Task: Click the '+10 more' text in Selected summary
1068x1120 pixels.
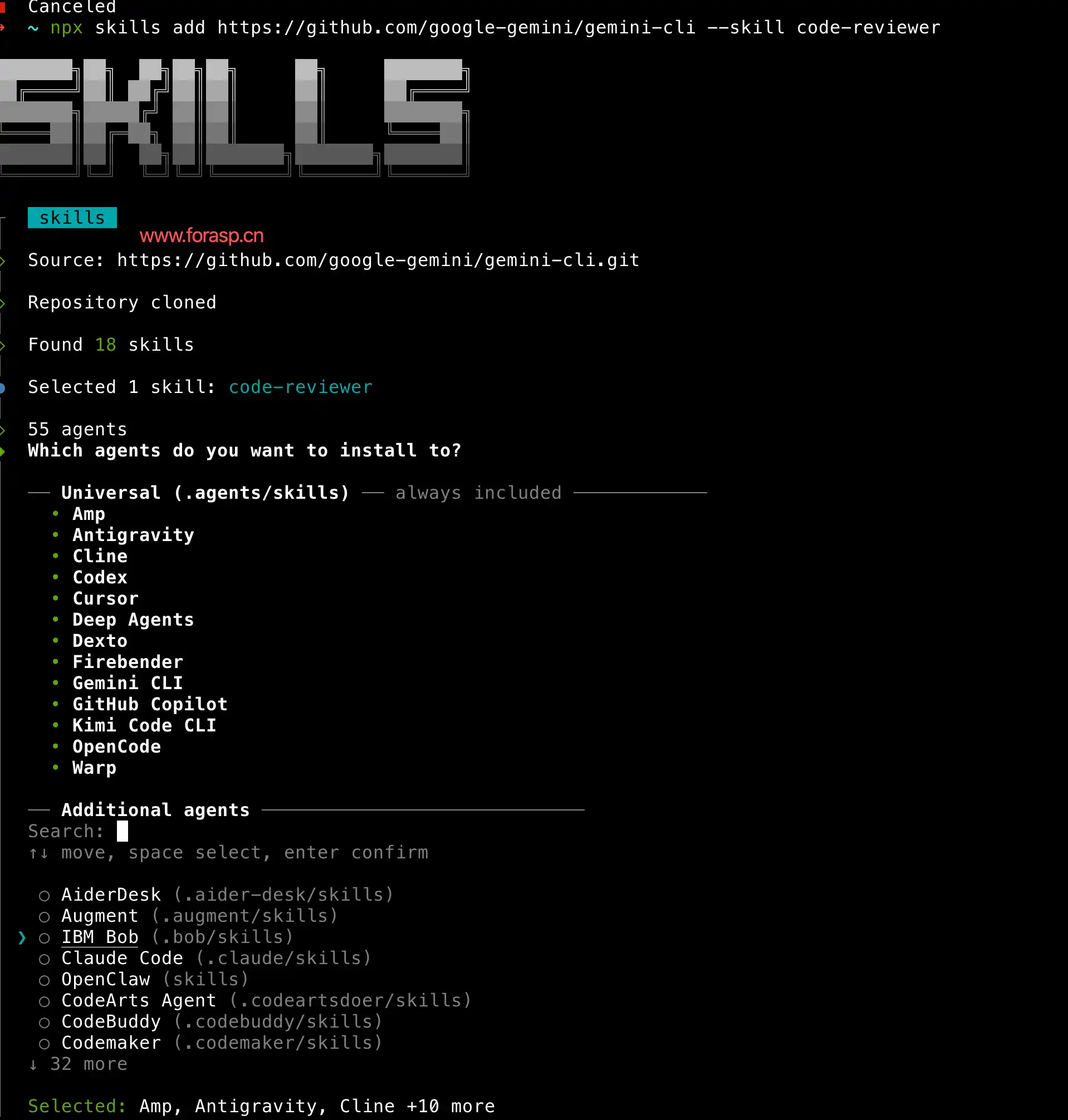Action: (x=450, y=1106)
